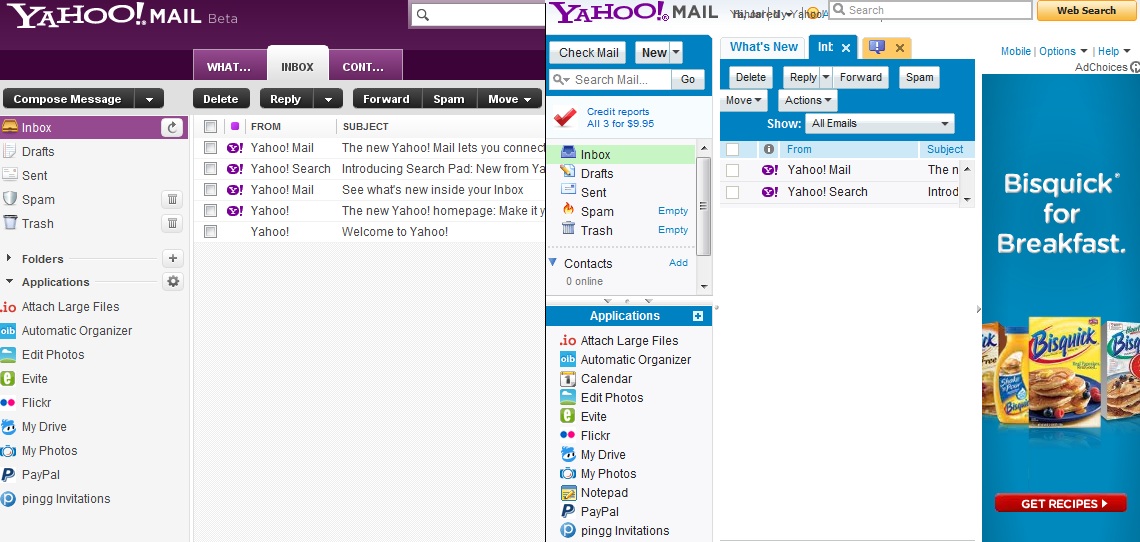Open the Show All Emails dropdown

[x=879, y=124]
